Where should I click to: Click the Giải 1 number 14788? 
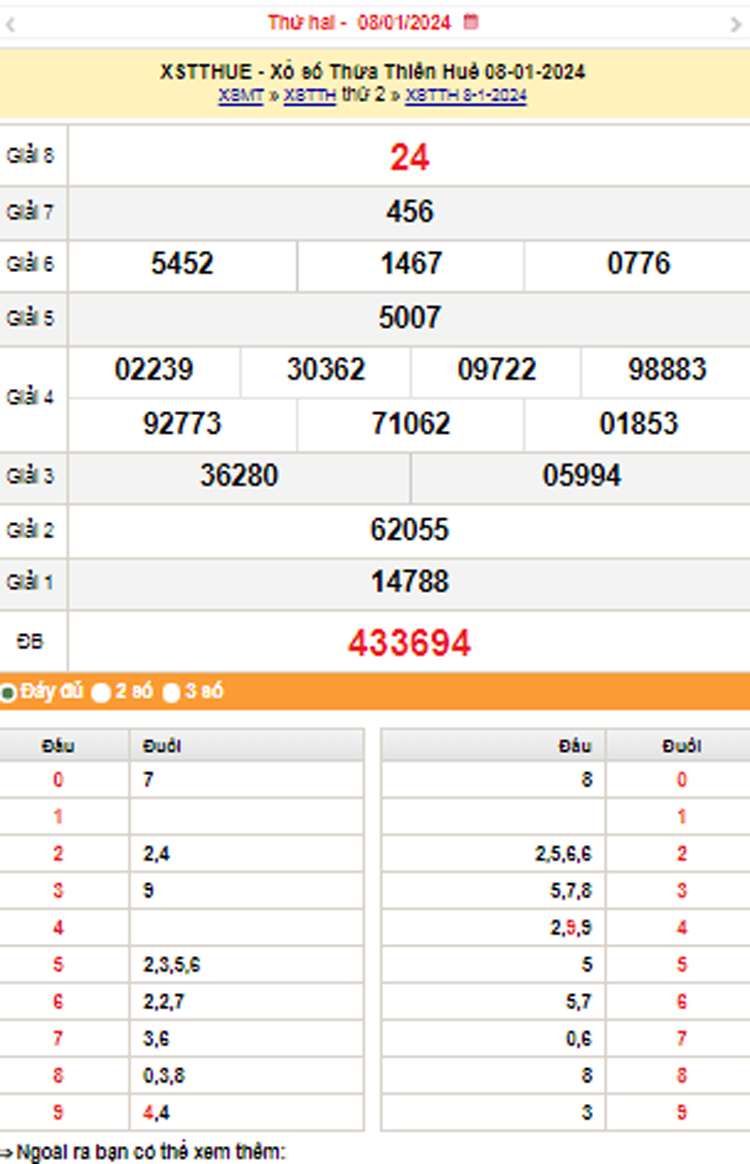pos(409,582)
